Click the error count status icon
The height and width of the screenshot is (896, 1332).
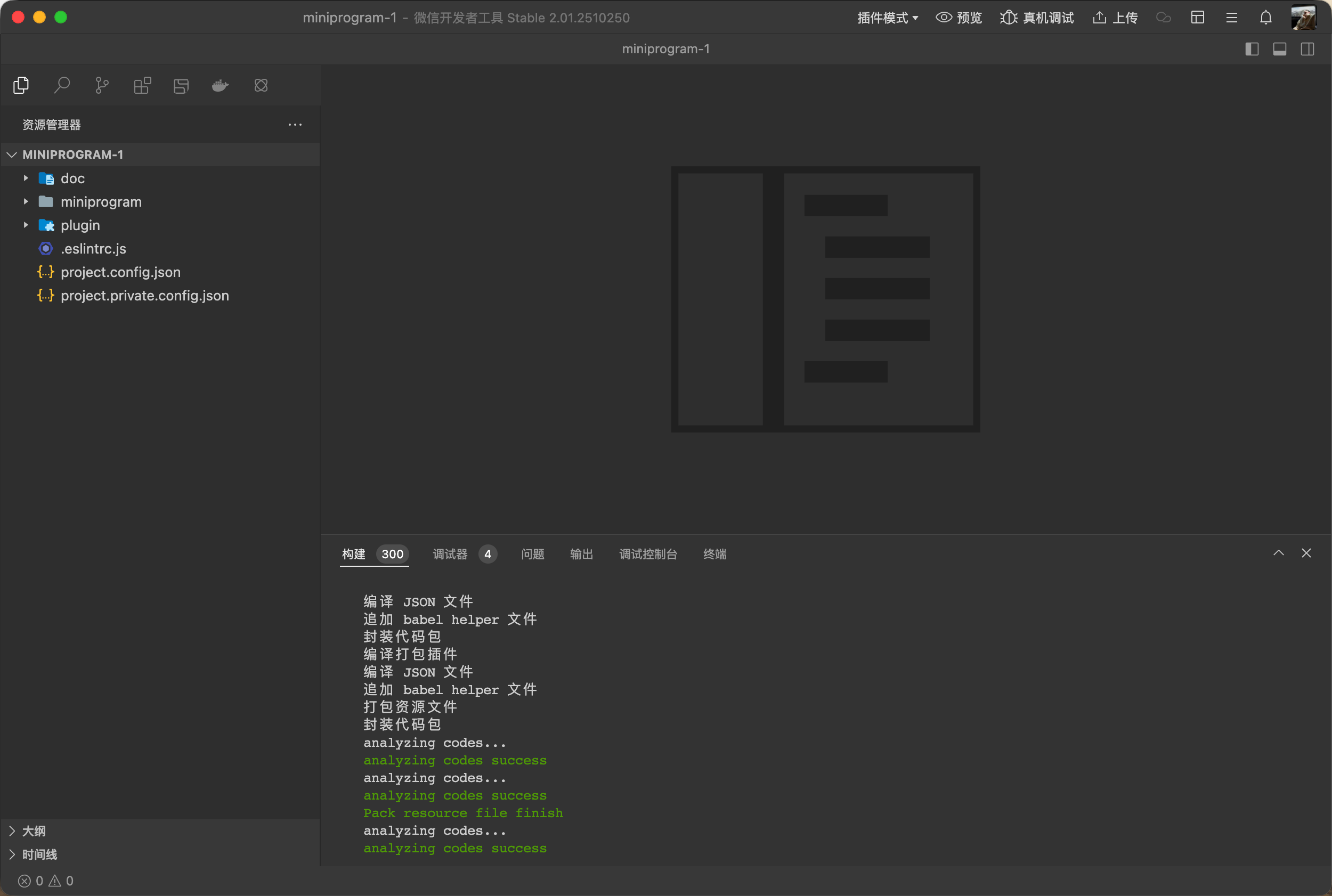click(25, 881)
